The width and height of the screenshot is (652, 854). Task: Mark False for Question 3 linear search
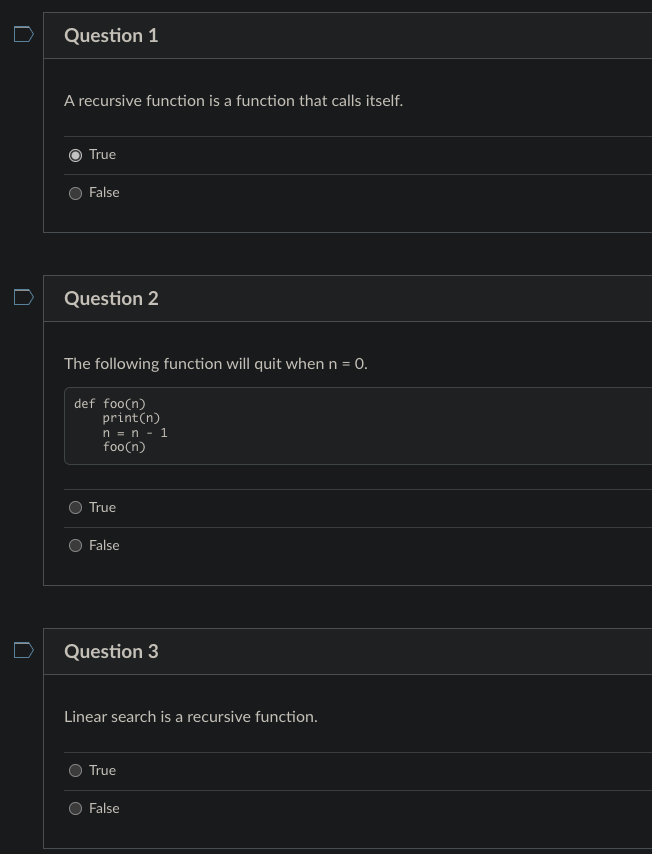(x=76, y=808)
